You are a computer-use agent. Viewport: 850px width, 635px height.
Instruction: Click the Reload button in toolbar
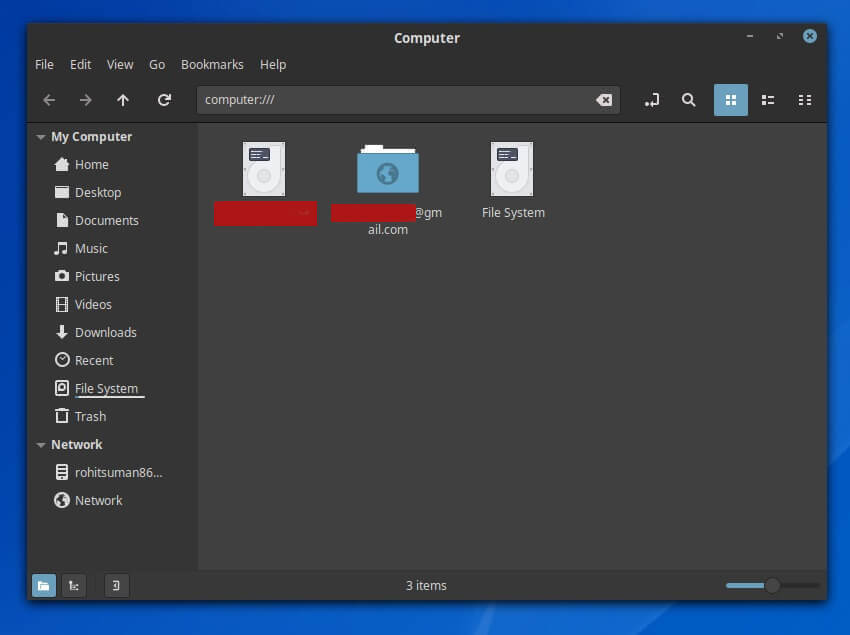coord(164,100)
